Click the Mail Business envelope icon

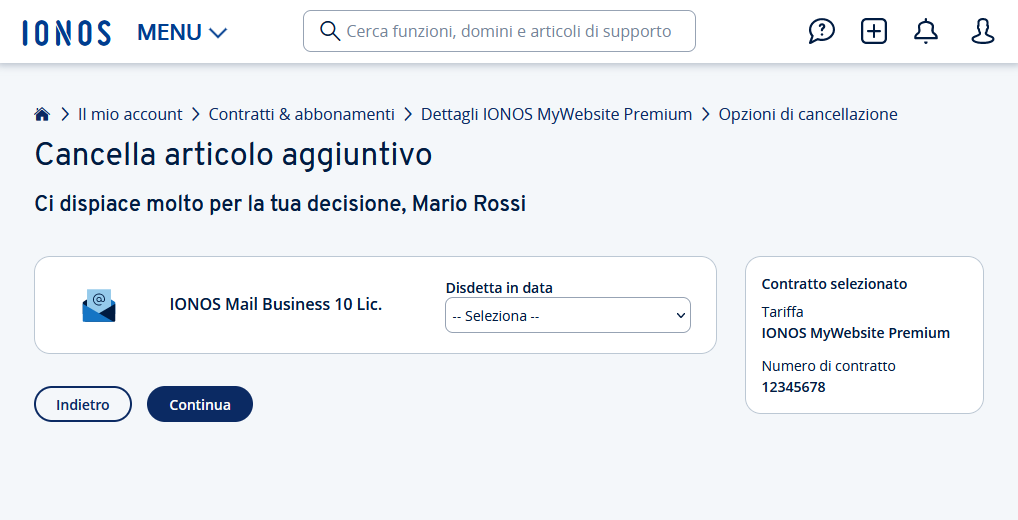[99, 306]
